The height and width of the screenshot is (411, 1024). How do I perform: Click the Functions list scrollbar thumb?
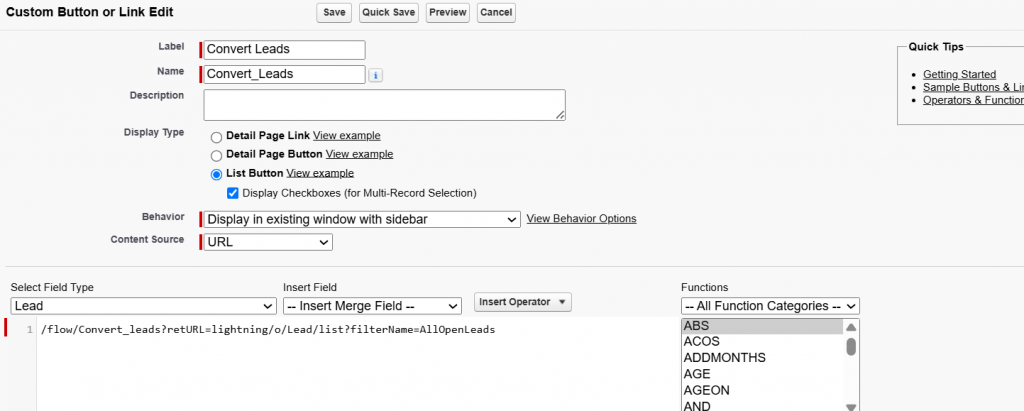point(851,346)
